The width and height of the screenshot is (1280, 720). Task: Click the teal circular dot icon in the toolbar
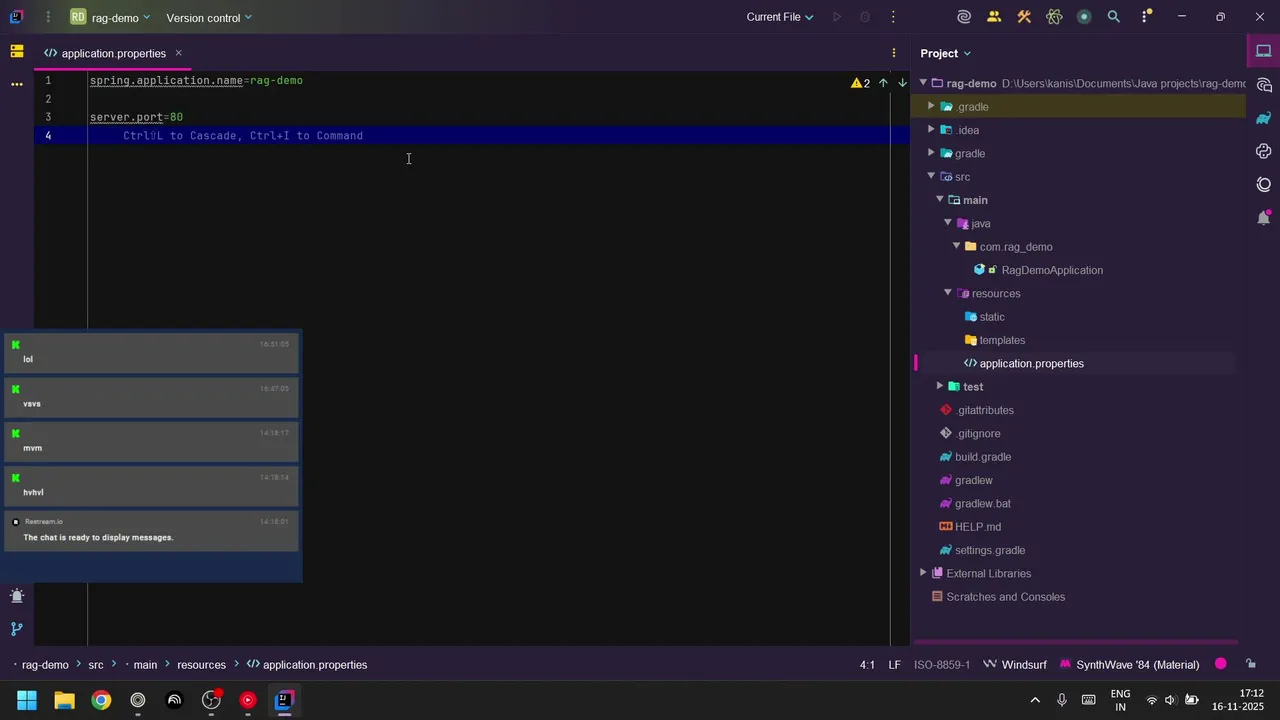pos(1084,17)
